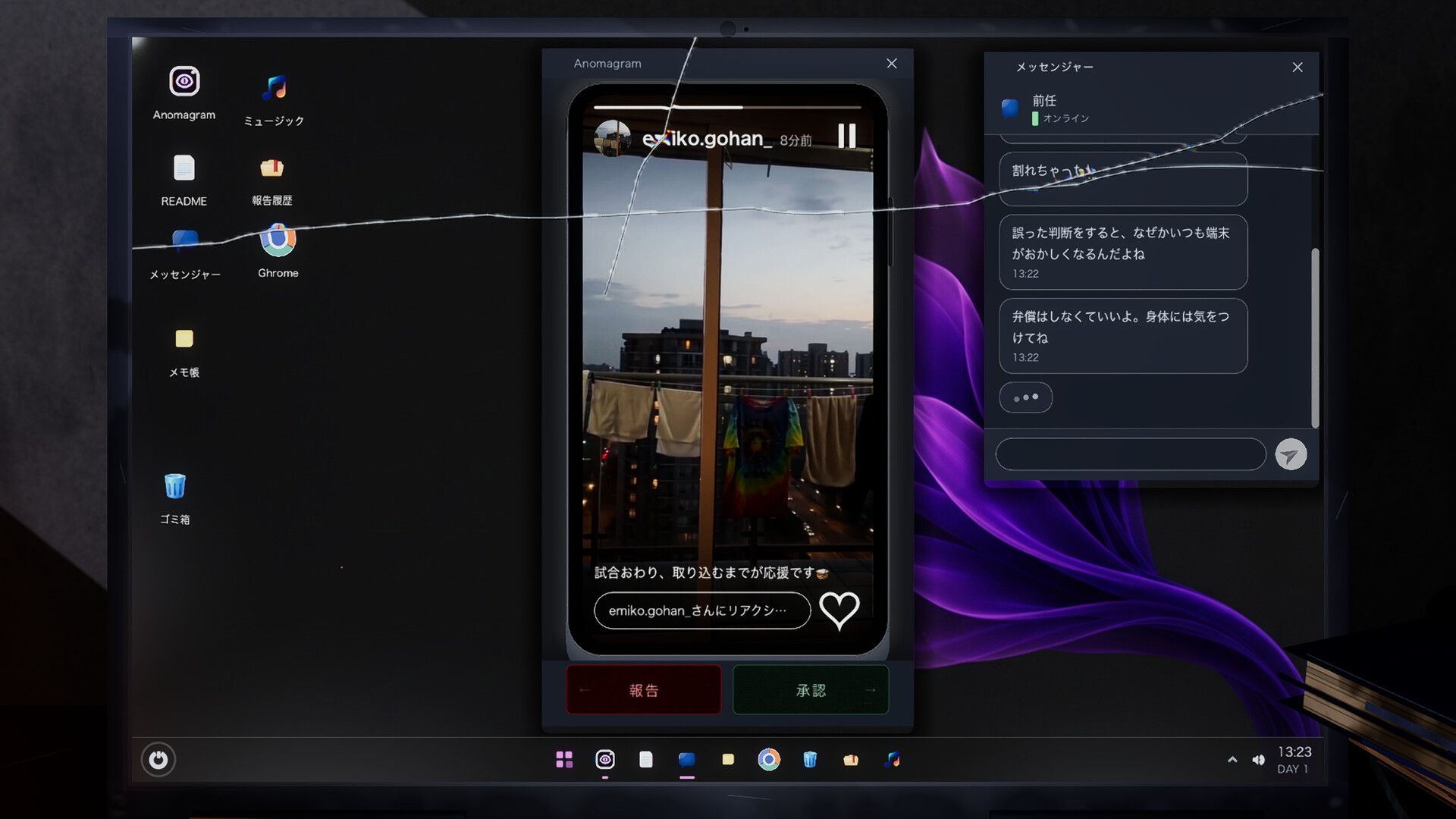Like the story with the heart icon
The width and height of the screenshot is (1456, 819).
point(839,610)
